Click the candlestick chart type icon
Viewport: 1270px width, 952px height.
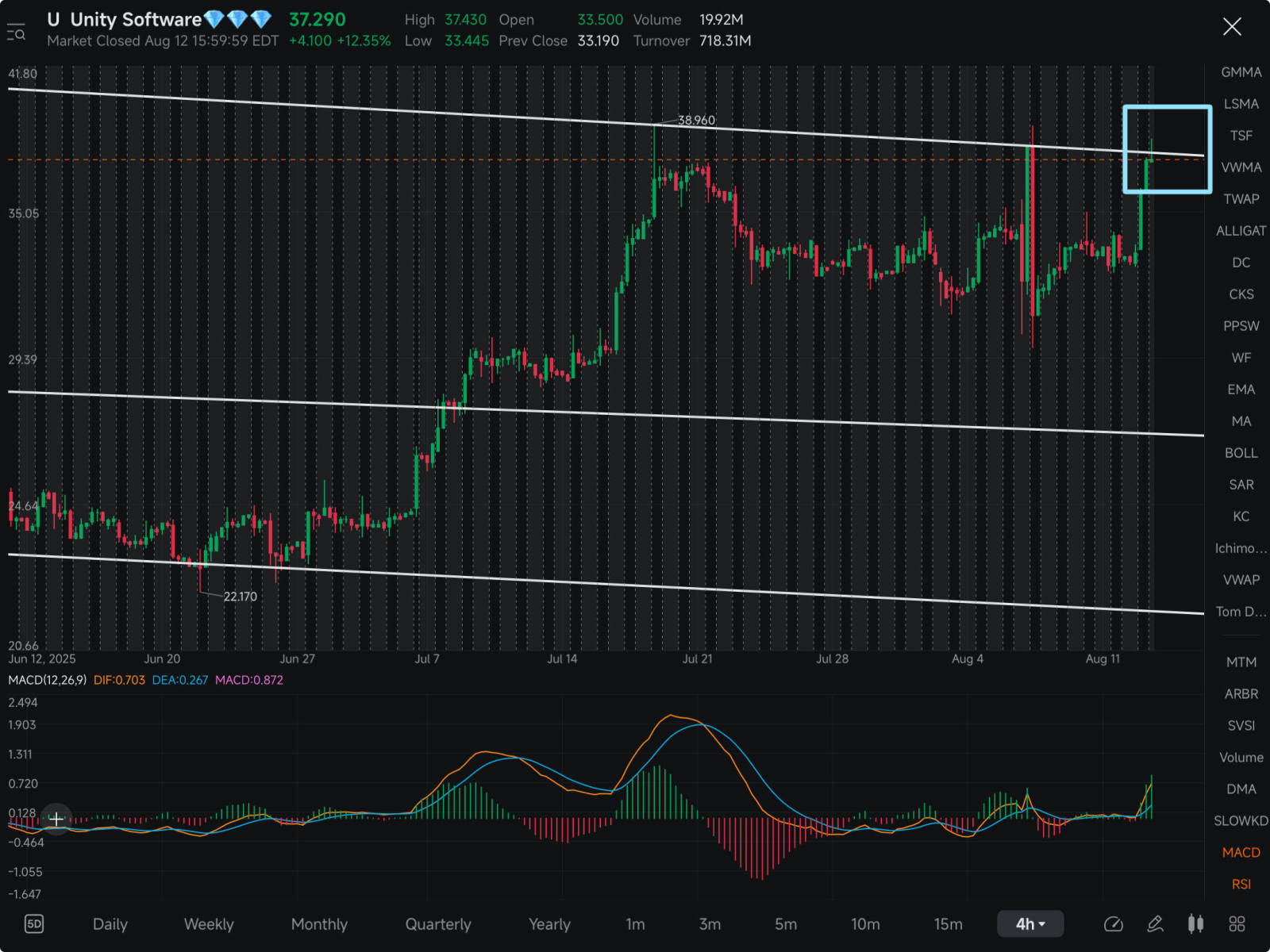(1195, 923)
